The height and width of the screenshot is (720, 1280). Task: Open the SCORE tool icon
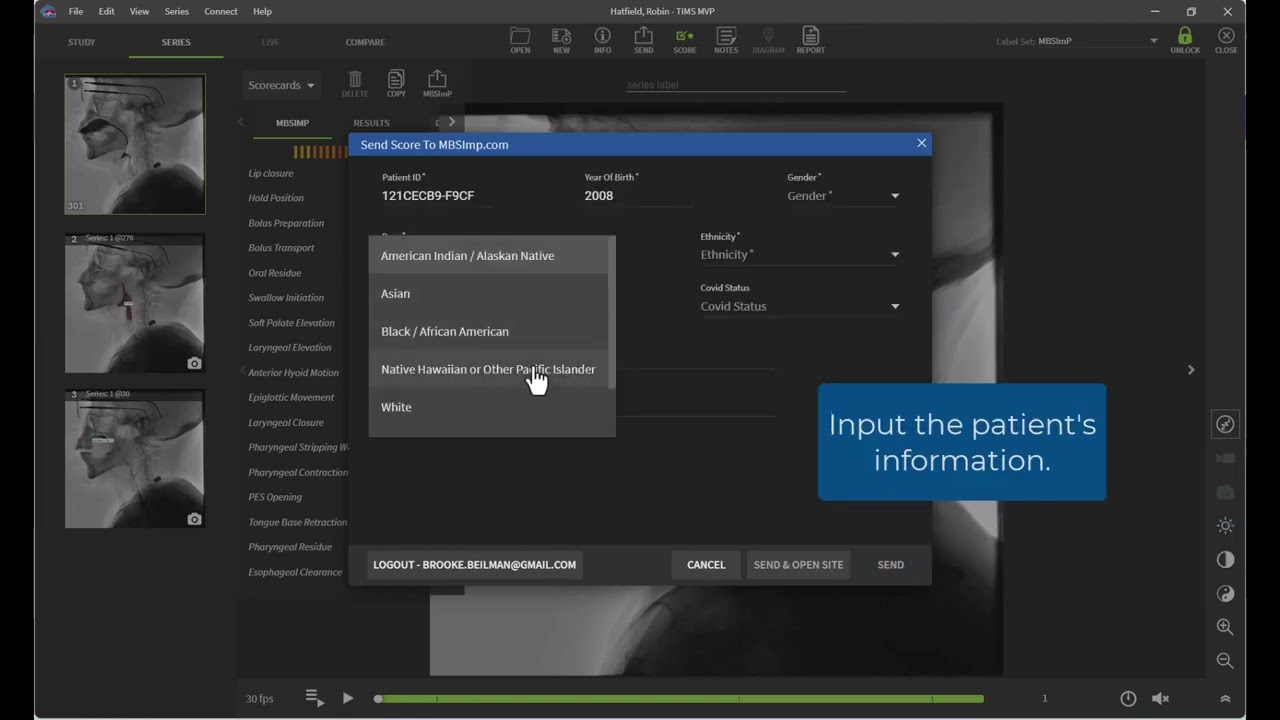684,40
